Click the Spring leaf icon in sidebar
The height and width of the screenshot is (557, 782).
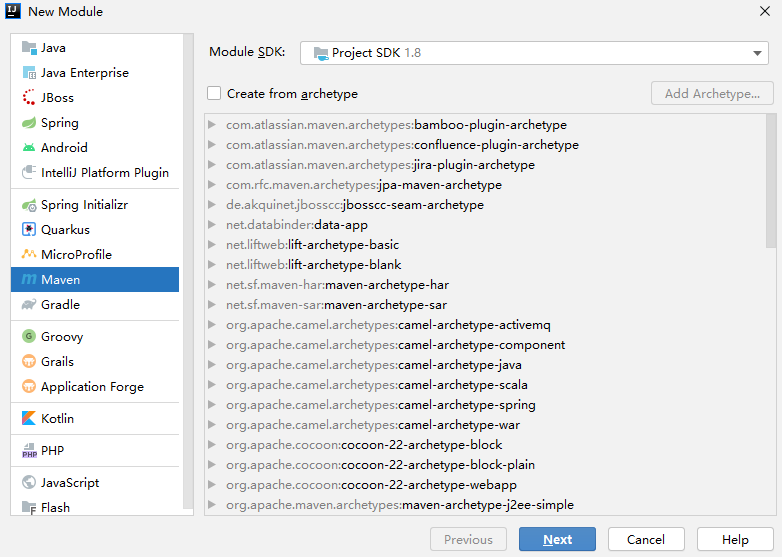(29, 123)
